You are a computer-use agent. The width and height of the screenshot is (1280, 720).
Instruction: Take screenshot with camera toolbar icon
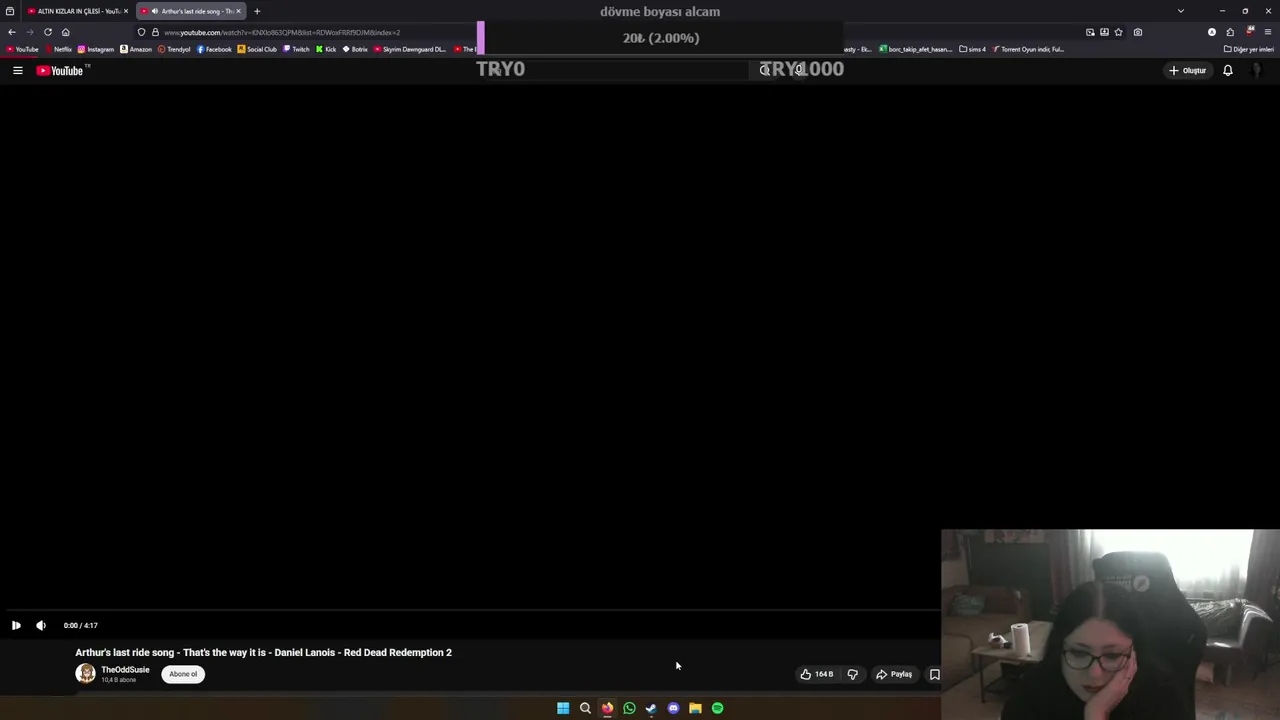point(1138,32)
